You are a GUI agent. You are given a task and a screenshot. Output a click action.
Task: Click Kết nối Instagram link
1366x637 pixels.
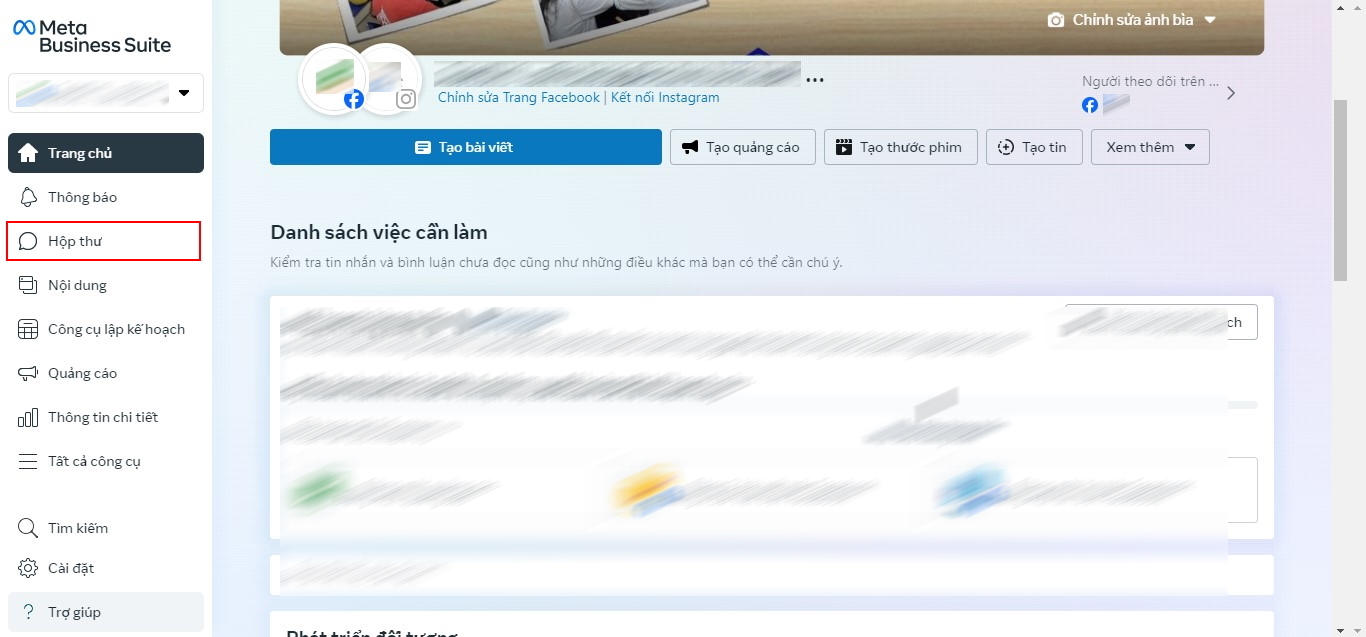665,97
